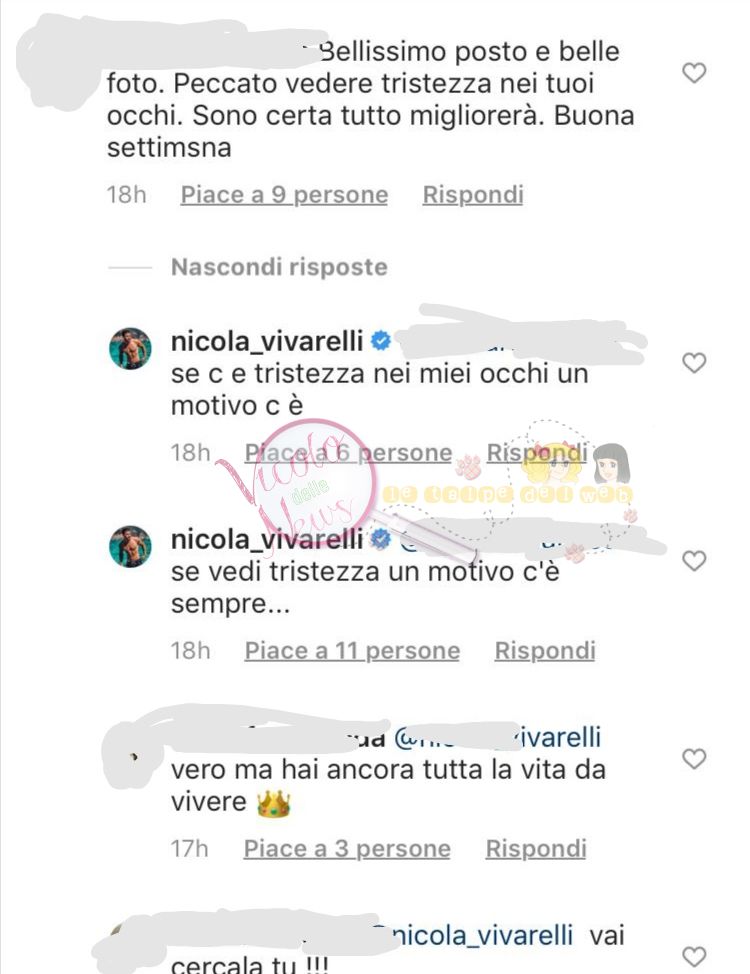Tap verified badge on second nicola_vivarelli reply
The height and width of the screenshot is (974, 750).
point(380,539)
